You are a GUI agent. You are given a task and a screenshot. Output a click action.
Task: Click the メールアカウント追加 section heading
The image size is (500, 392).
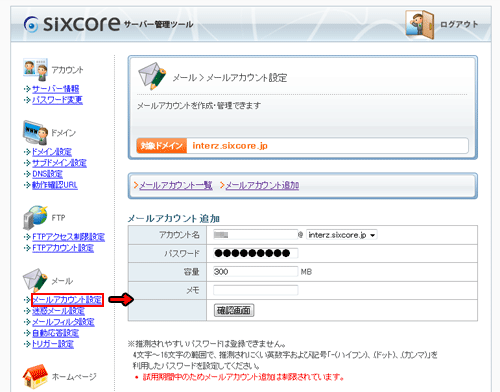pyautogui.click(x=173, y=218)
